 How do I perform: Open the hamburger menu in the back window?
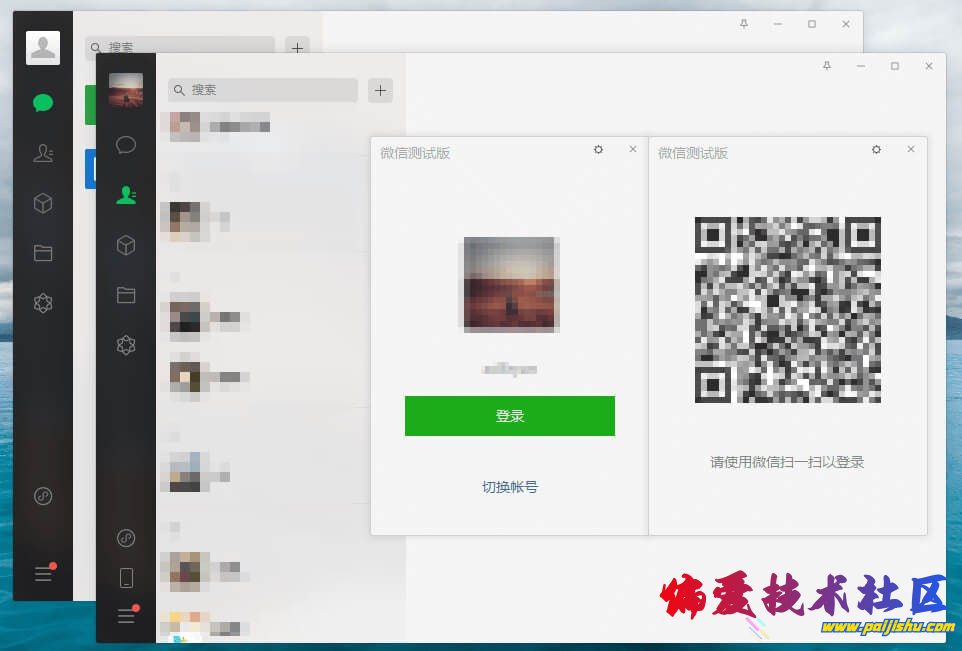click(x=43, y=573)
